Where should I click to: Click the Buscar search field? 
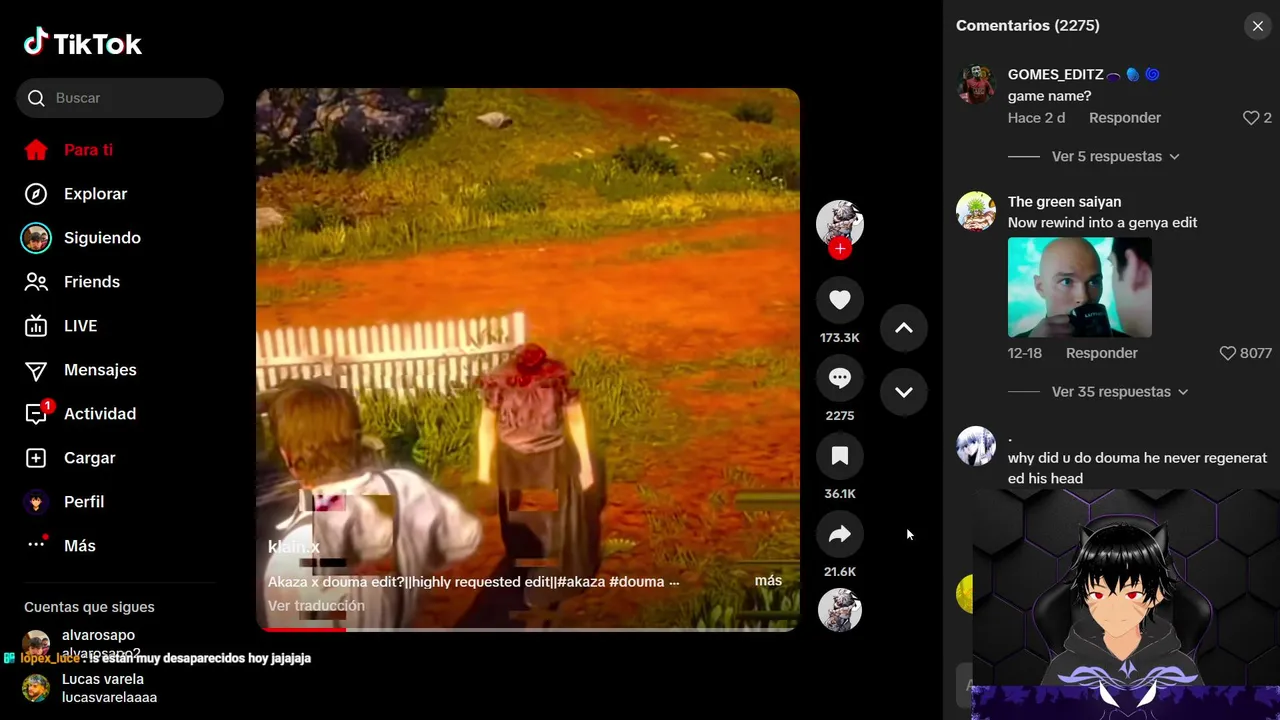120,98
